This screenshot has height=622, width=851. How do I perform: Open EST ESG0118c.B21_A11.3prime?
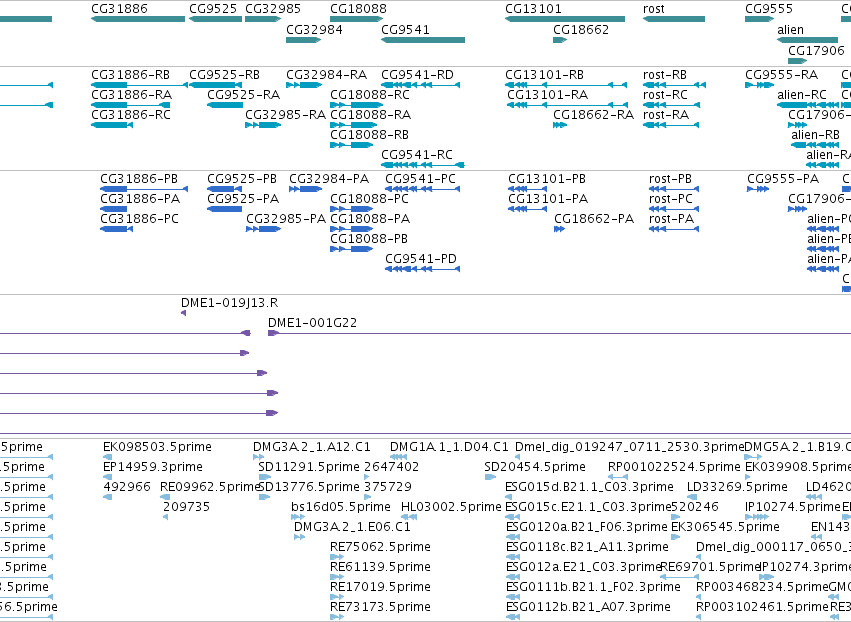[587, 547]
